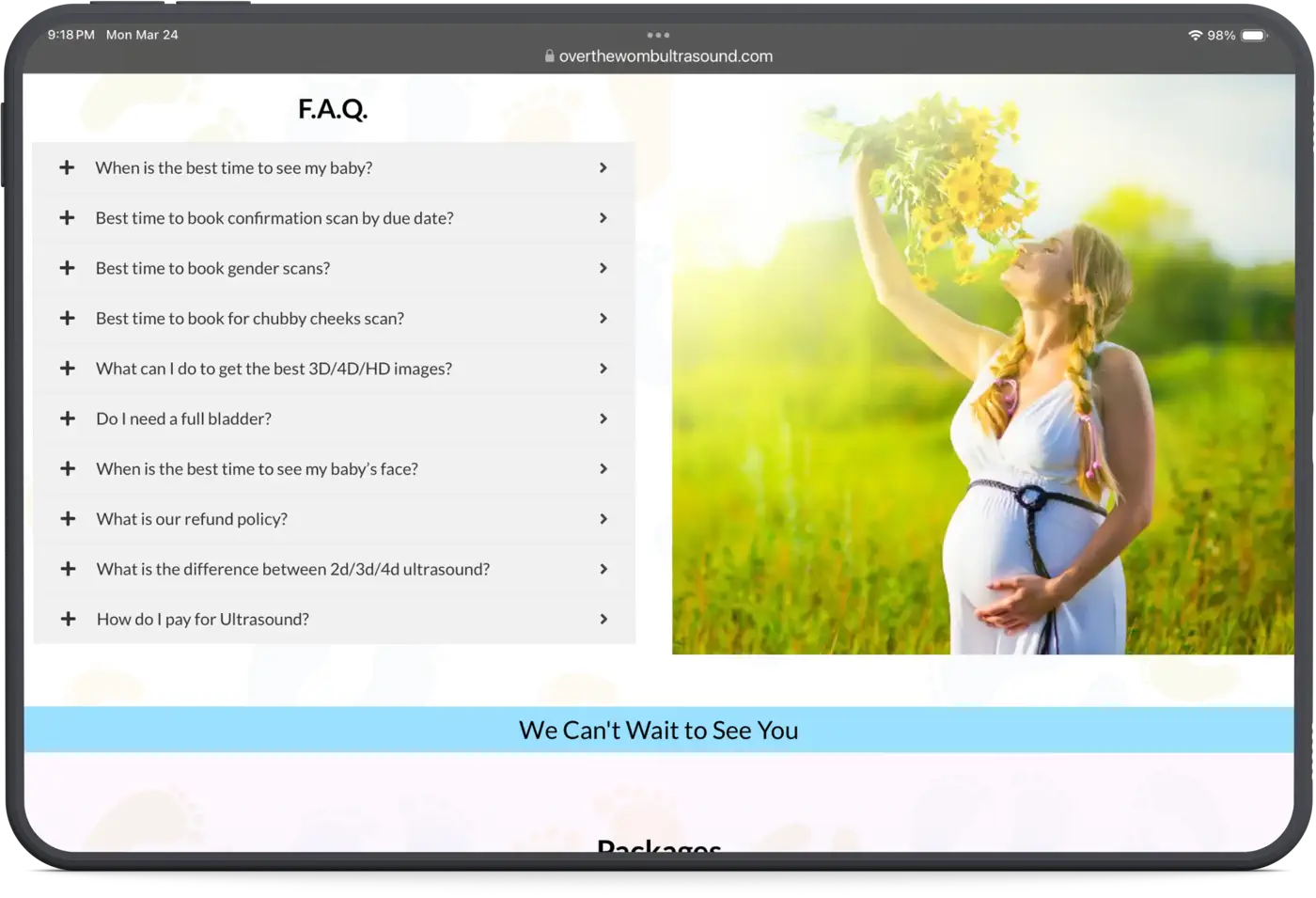Tap the Wi-Fi status icon

[1195, 35]
